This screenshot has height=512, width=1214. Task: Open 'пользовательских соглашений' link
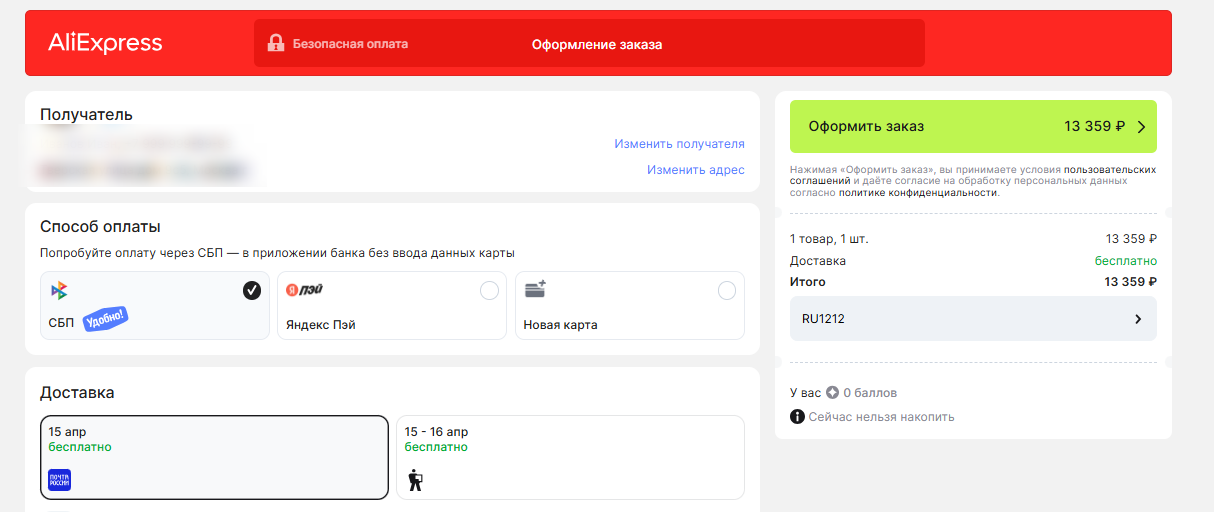(x=973, y=175)
